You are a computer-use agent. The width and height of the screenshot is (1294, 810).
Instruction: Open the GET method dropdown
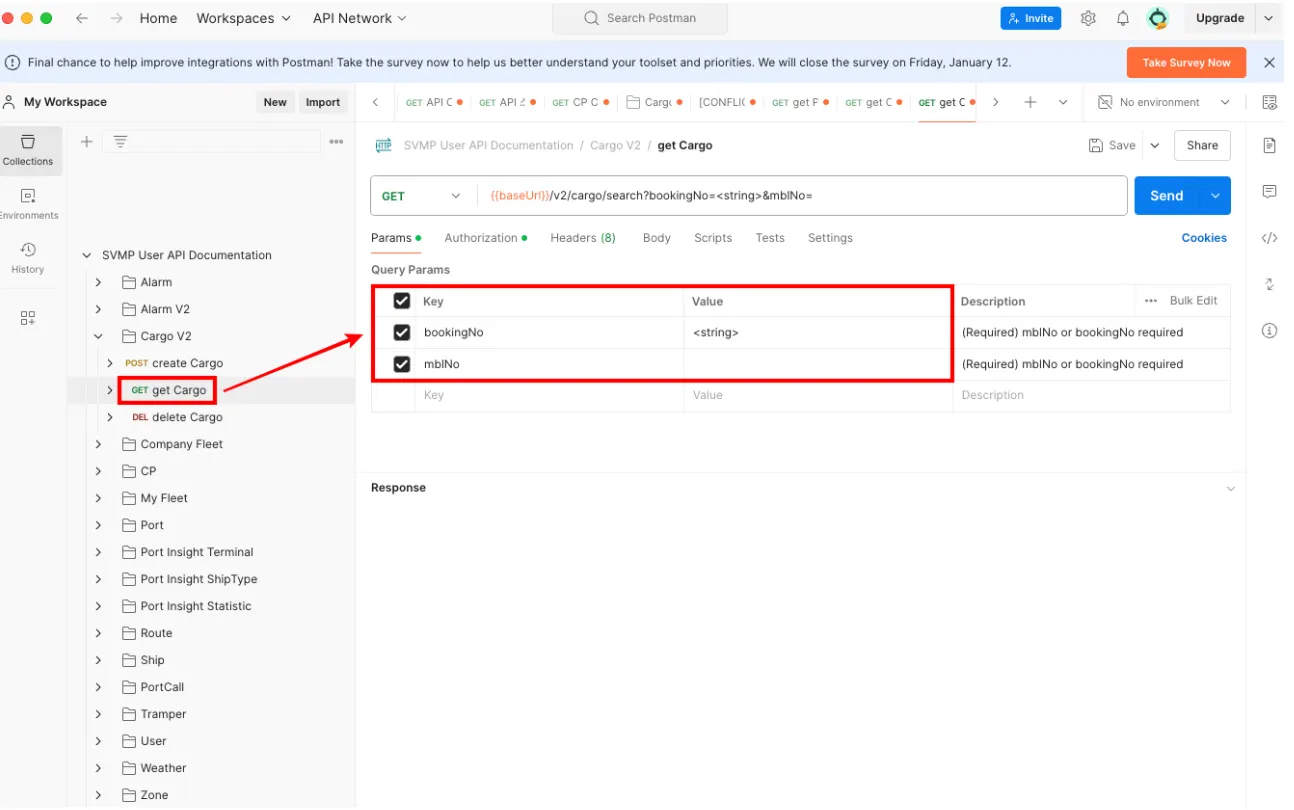[421, 196]
